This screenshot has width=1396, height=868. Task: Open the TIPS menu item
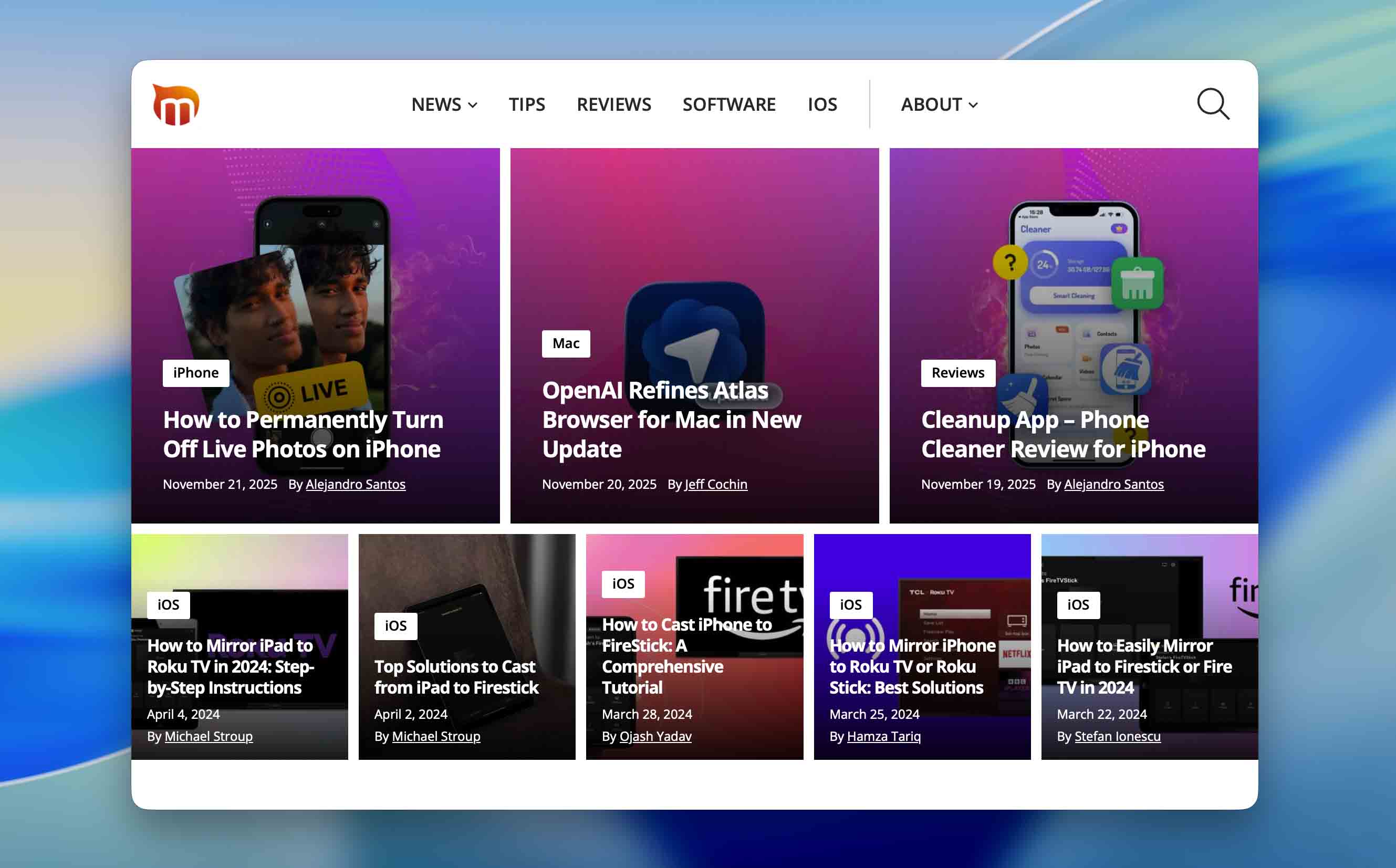click(526, 104)
